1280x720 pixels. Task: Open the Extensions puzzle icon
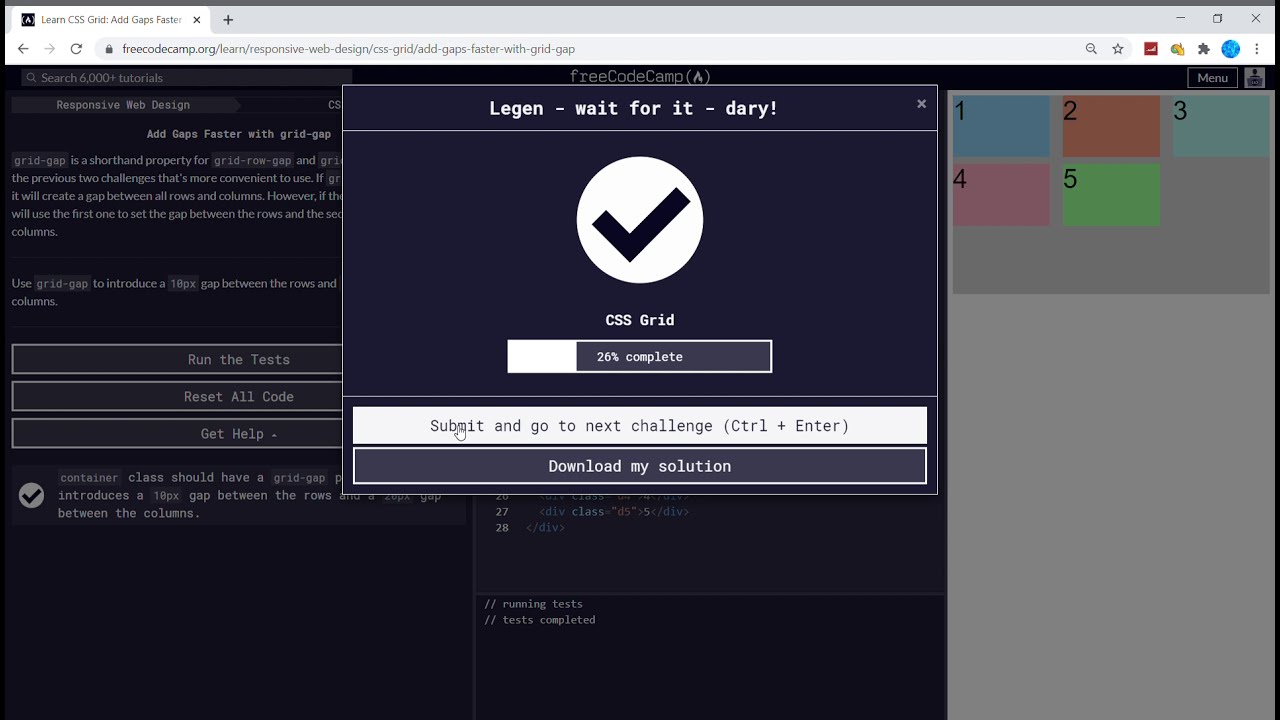click(x=1204, y=49)
